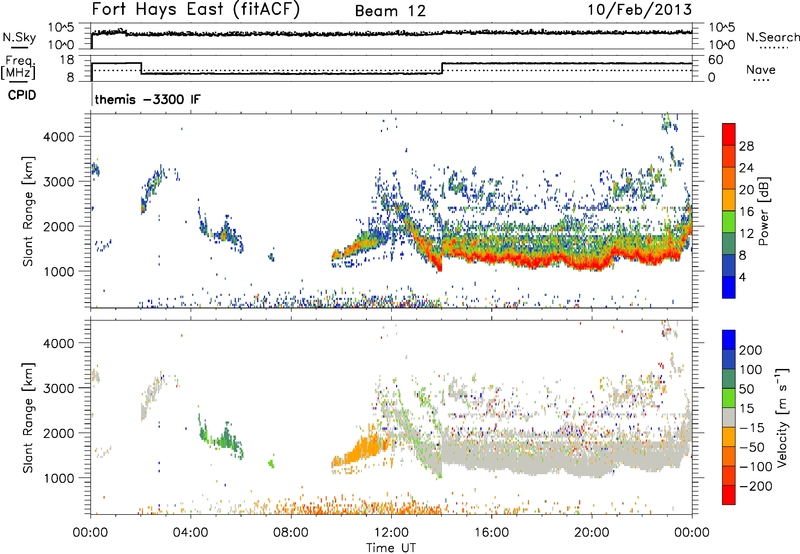Image resolution: width=800 pixels, height=554 pixels.
Task: Click the "Fort Hays East (fitACF)" title
Action: point(195,9)
